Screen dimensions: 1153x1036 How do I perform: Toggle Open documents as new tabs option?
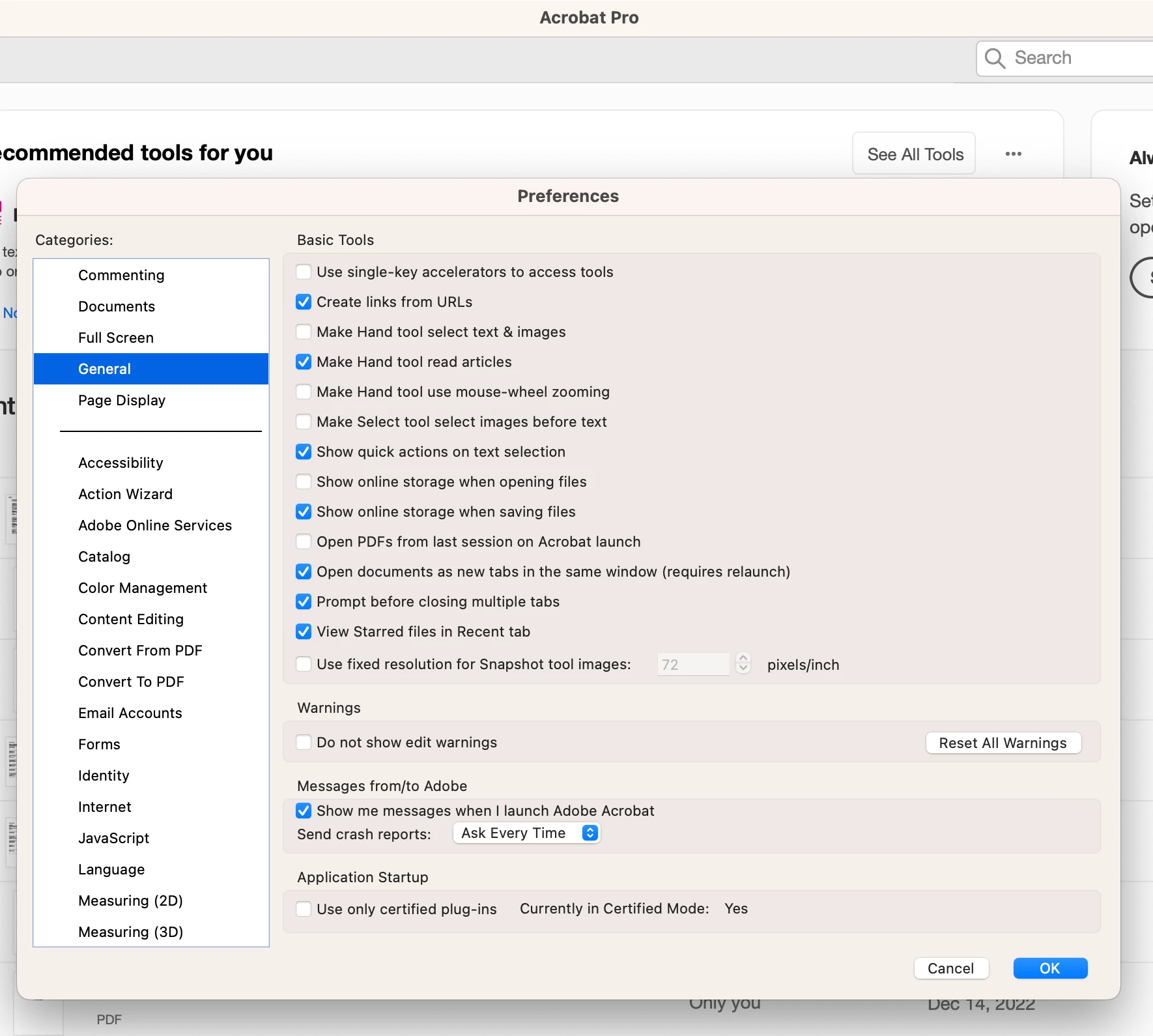pyautogui.click(x=304, y=571)
